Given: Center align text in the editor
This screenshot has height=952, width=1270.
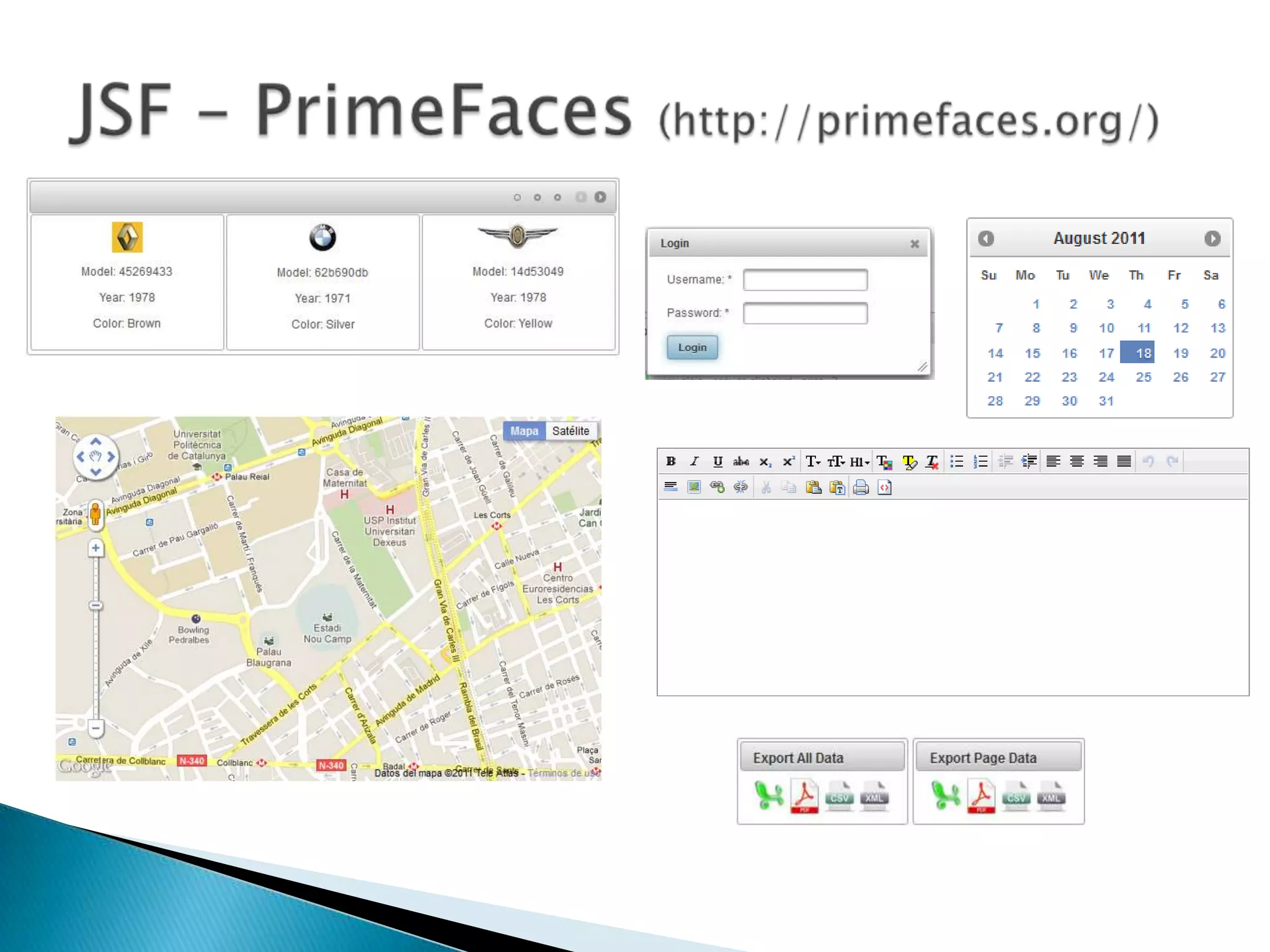Looking at the screenshot, I should click(x=1077, y=461).
